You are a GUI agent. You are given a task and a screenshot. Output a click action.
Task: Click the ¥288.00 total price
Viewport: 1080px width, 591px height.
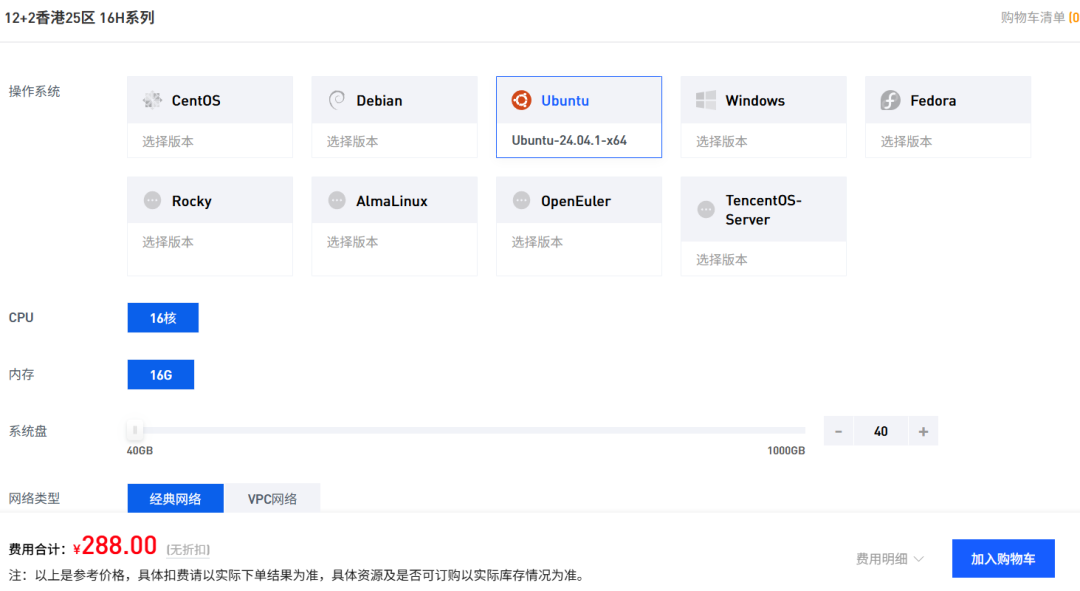tap(115, 546)
